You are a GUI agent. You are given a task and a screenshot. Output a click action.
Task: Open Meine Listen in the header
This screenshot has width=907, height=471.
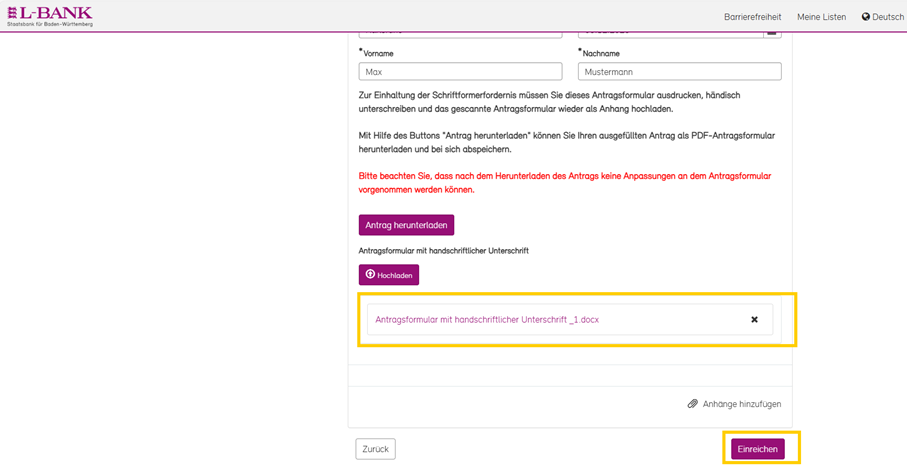(x=821, y=17)
